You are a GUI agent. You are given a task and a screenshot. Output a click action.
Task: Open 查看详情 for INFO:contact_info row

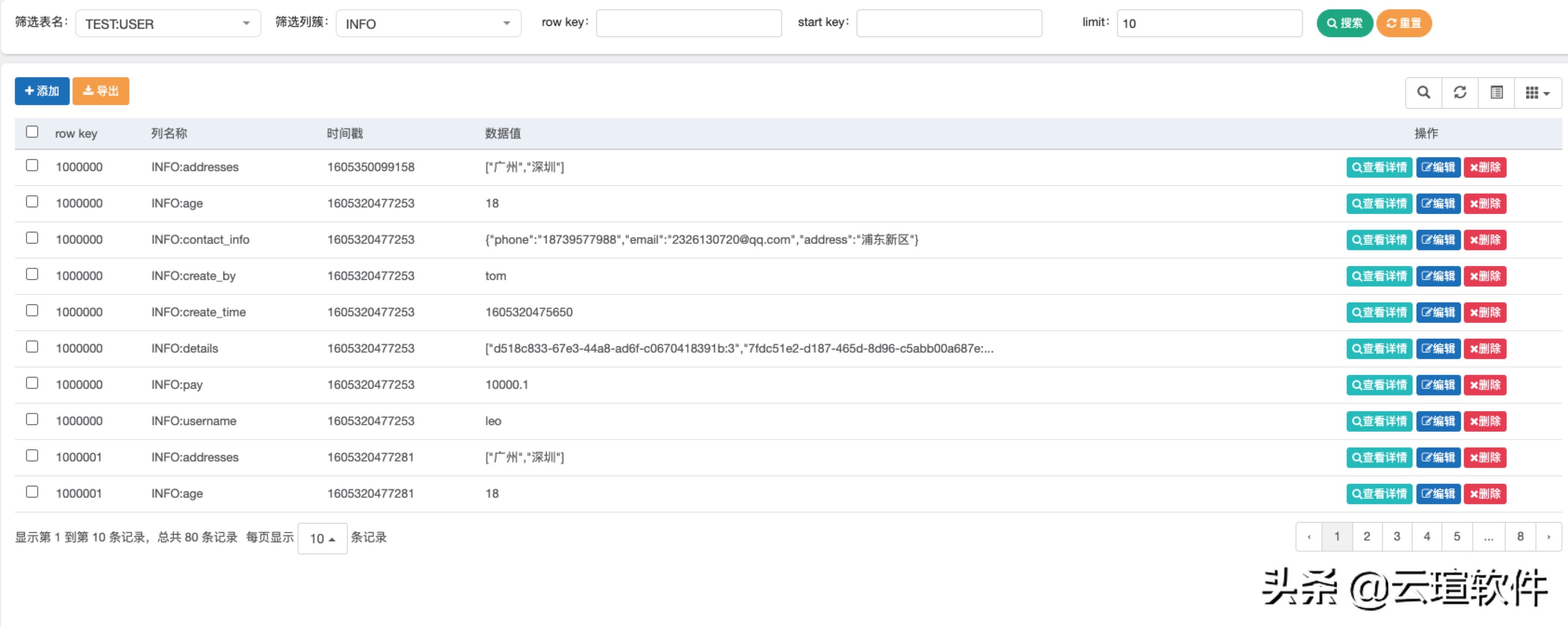click(1379, 240)
